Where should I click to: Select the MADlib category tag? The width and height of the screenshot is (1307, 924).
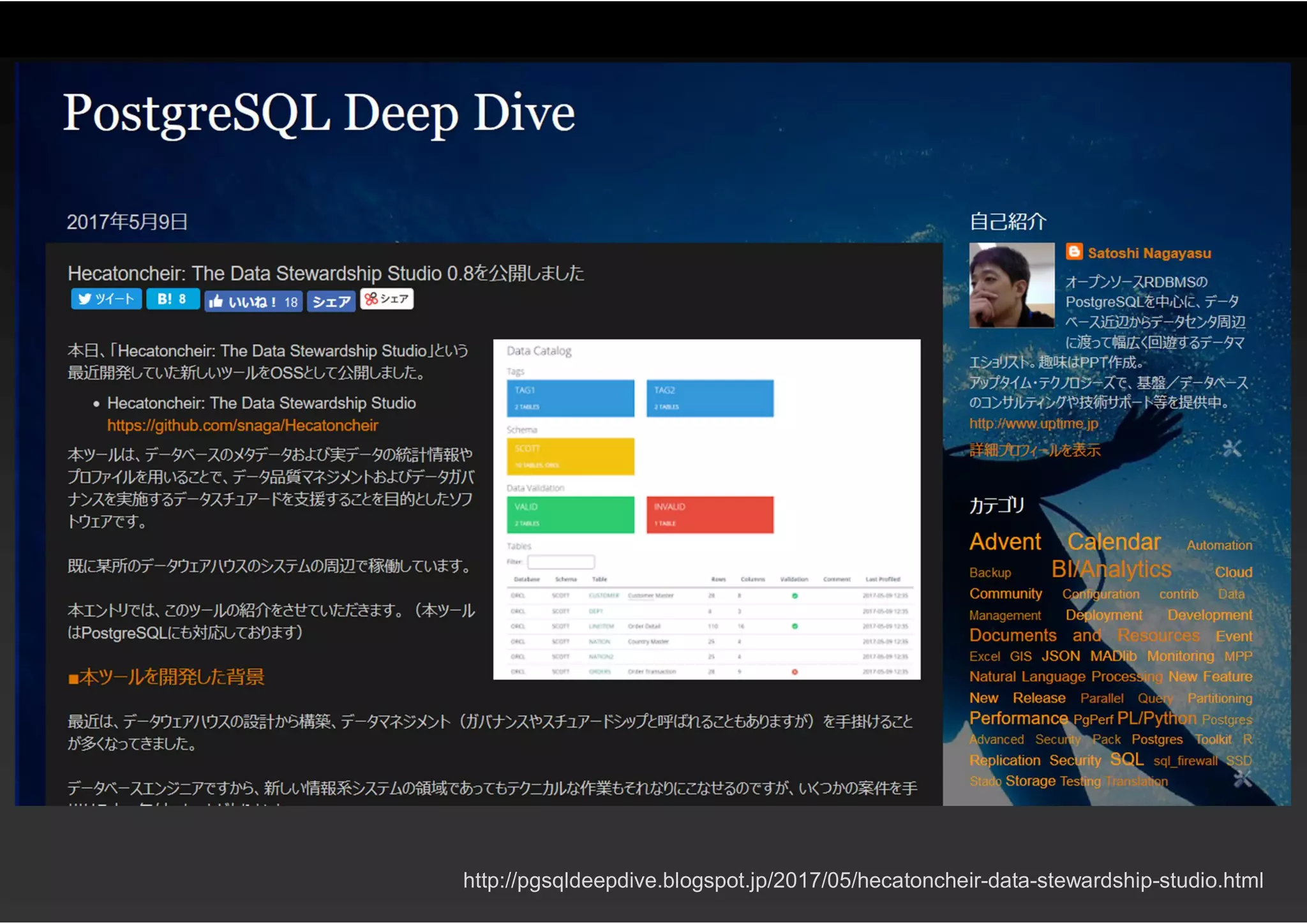(1113, 656)
